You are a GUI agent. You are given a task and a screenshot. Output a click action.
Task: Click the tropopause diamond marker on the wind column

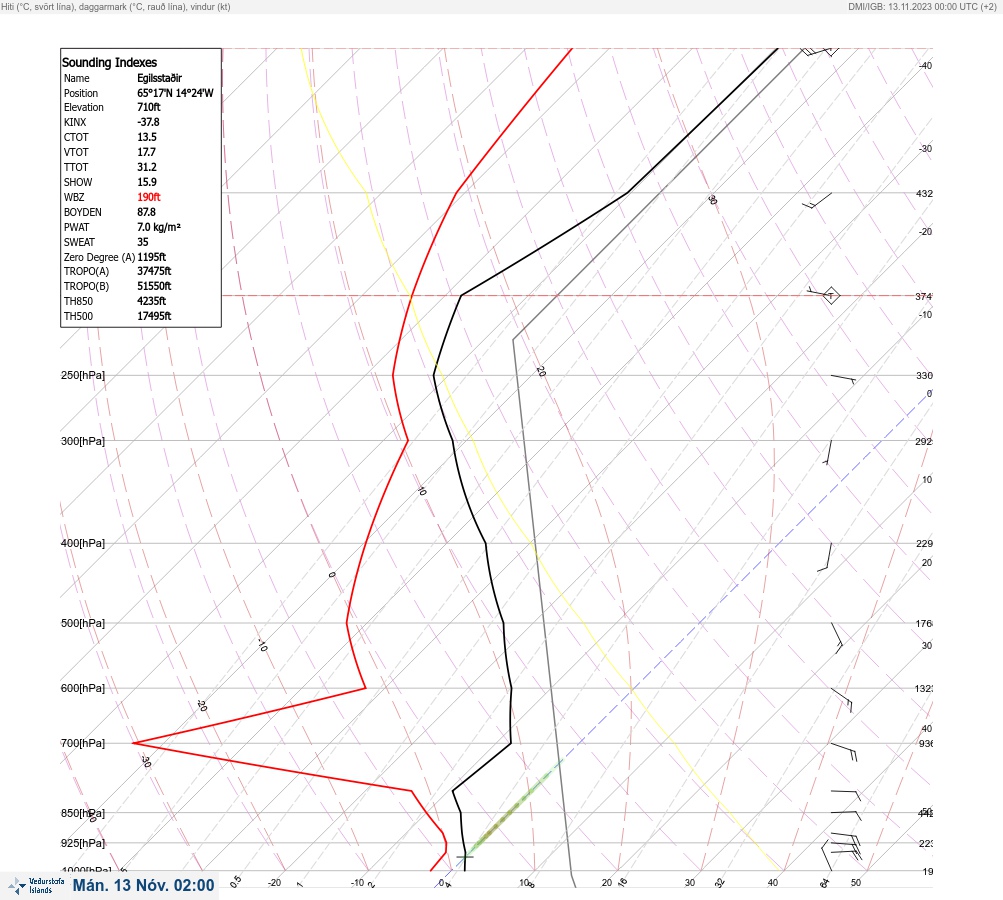click(830, 296)
